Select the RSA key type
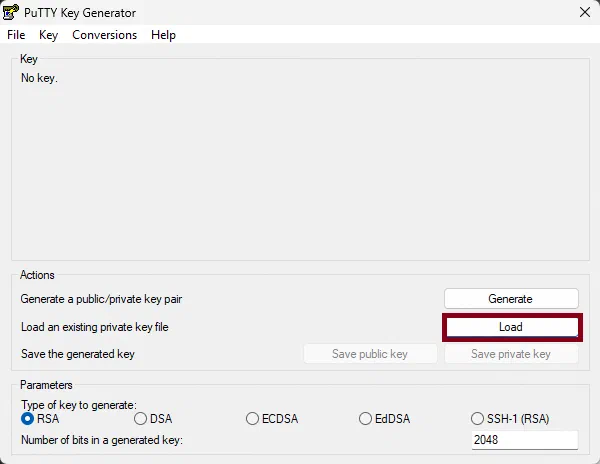 coord(40,418)
